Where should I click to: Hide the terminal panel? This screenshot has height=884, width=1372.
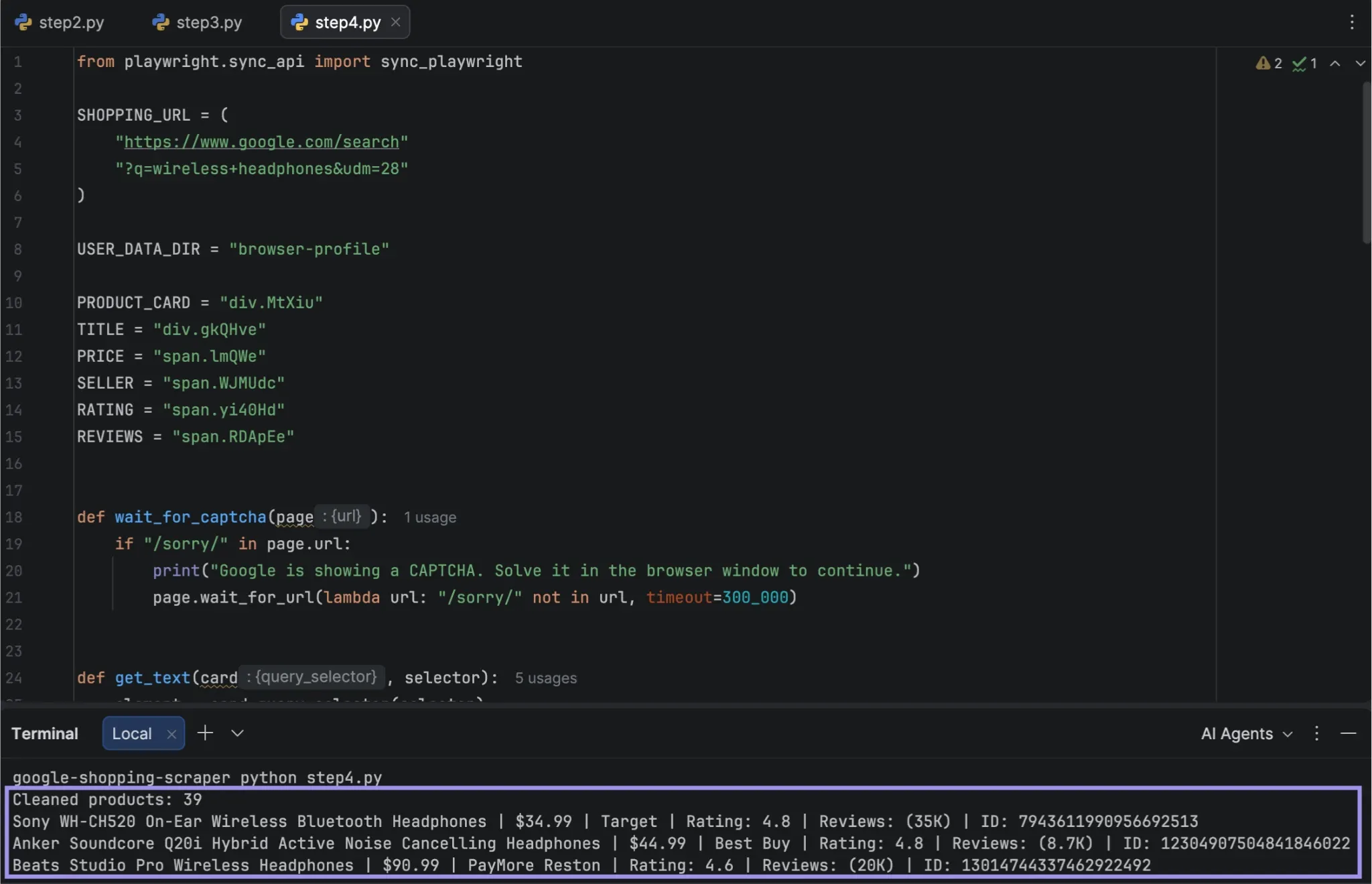pos(1349,733)
